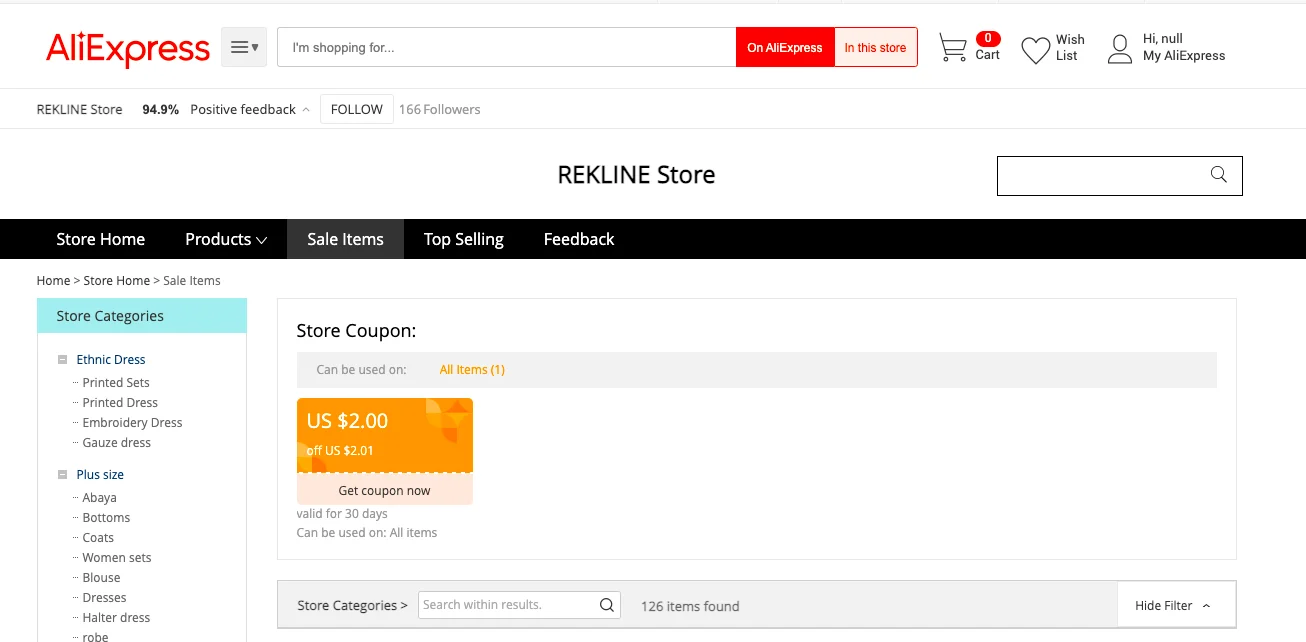Click the REKLINE Store banner title
This screenshot has height=642, width=1306.
(x=636, y=175)
